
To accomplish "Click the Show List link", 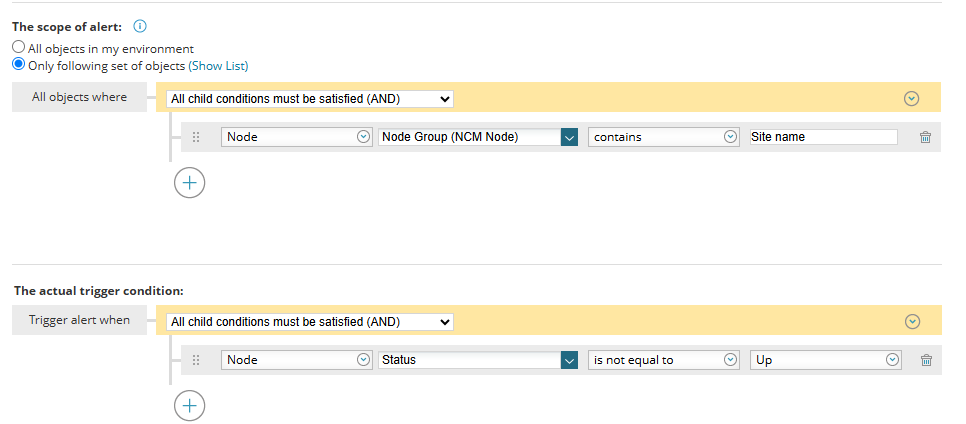I will tap(218, 66).
